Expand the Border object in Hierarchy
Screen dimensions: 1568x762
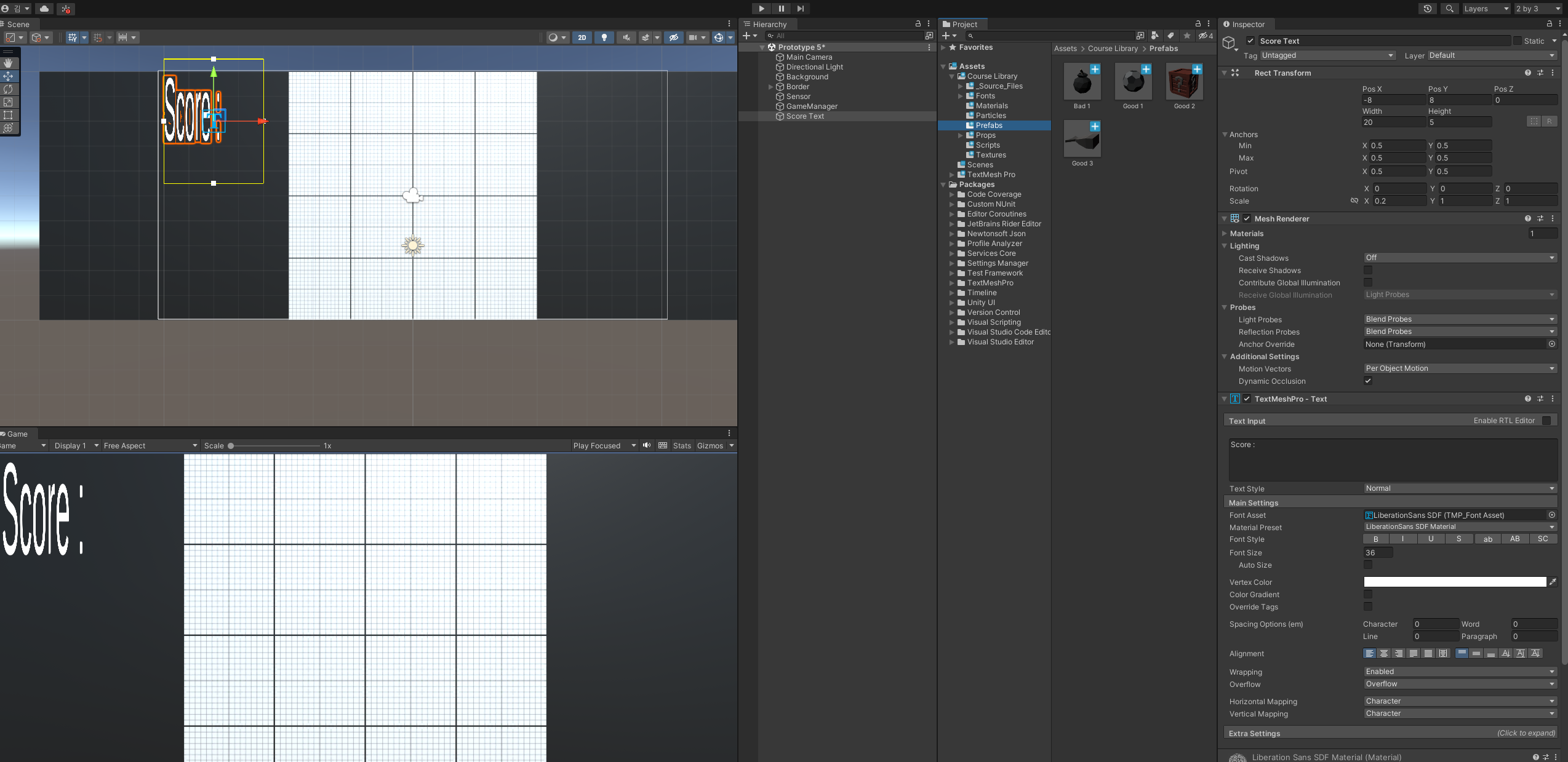pos(770,87)
